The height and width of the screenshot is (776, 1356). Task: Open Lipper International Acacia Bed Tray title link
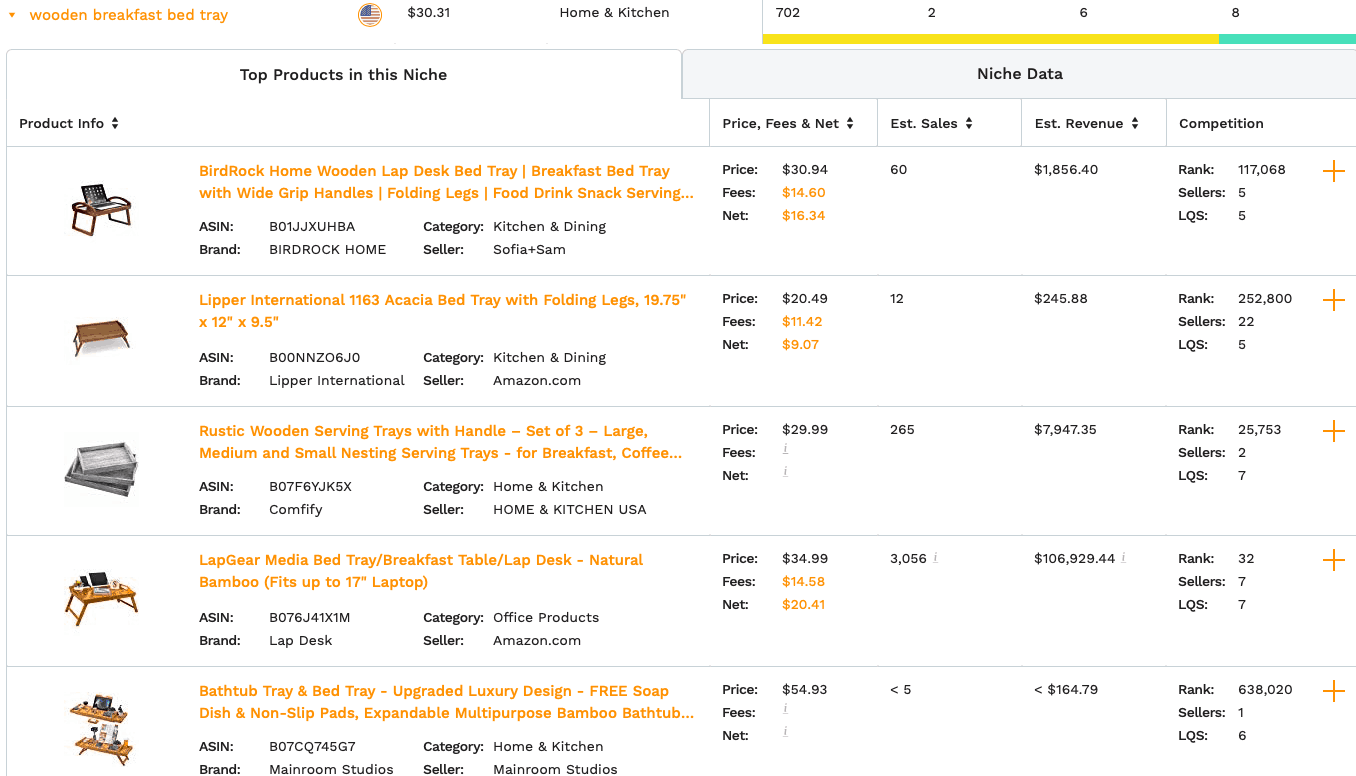point(443,311)
